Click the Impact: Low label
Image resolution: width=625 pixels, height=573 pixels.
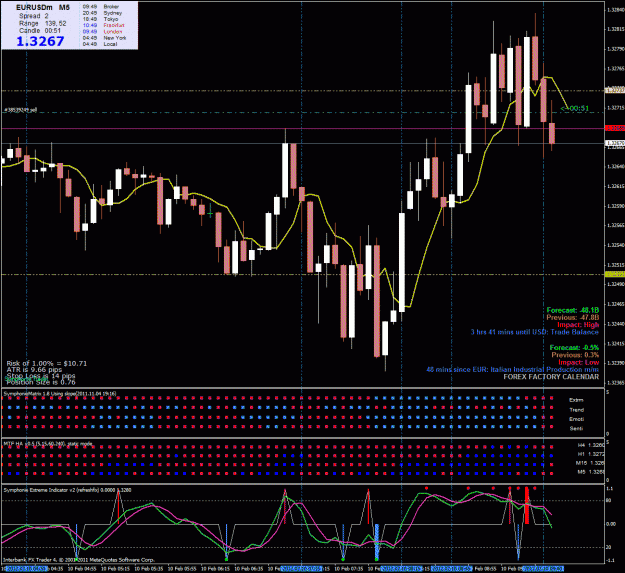[x=579, y=362]
